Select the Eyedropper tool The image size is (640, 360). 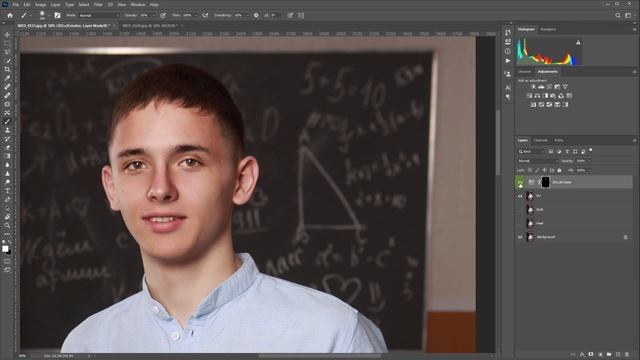(7, 78)
